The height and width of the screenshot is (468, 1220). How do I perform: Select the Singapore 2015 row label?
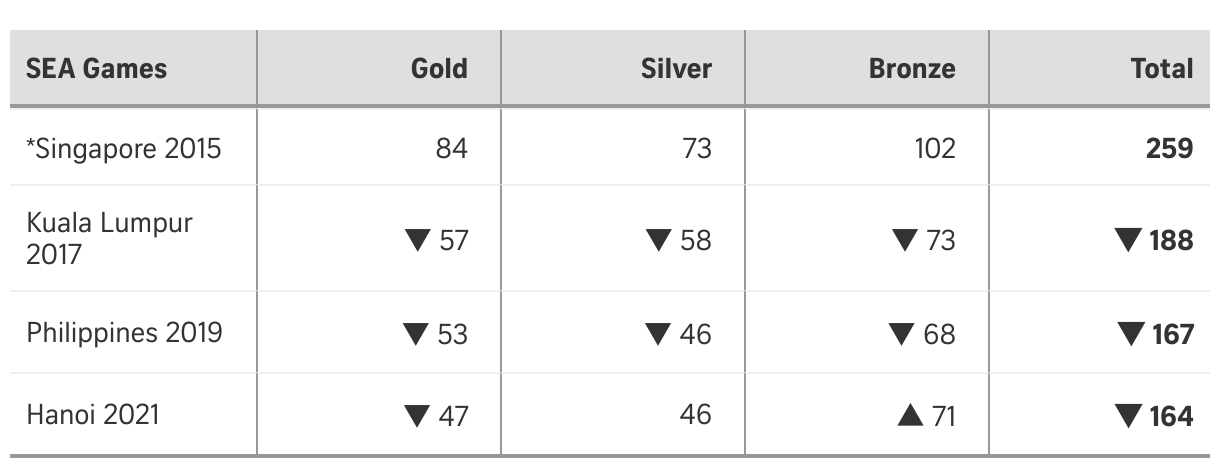tap(124, 148)
